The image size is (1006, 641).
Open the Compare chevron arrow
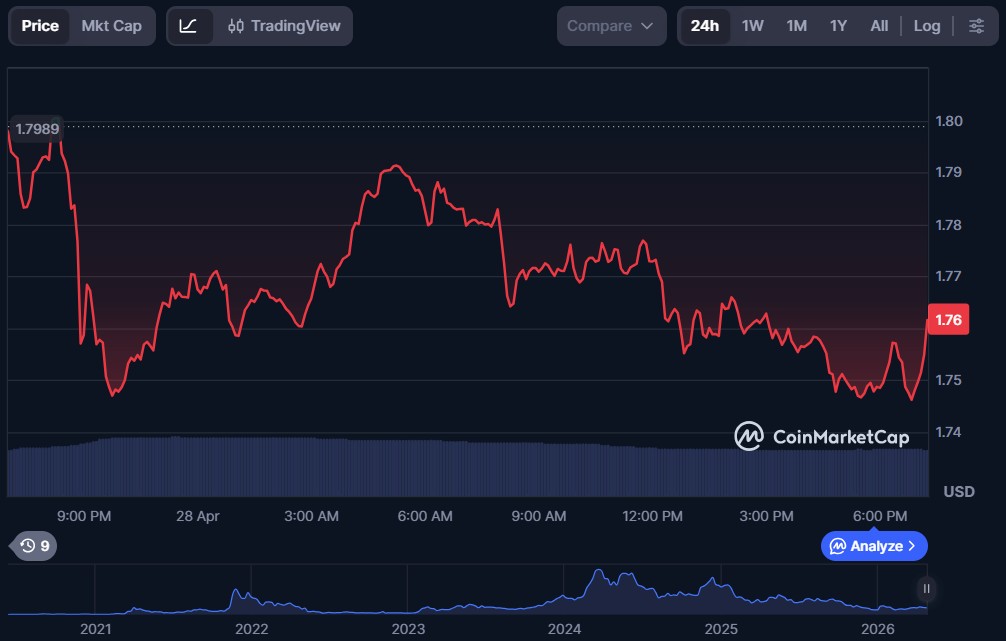(646, 26)
